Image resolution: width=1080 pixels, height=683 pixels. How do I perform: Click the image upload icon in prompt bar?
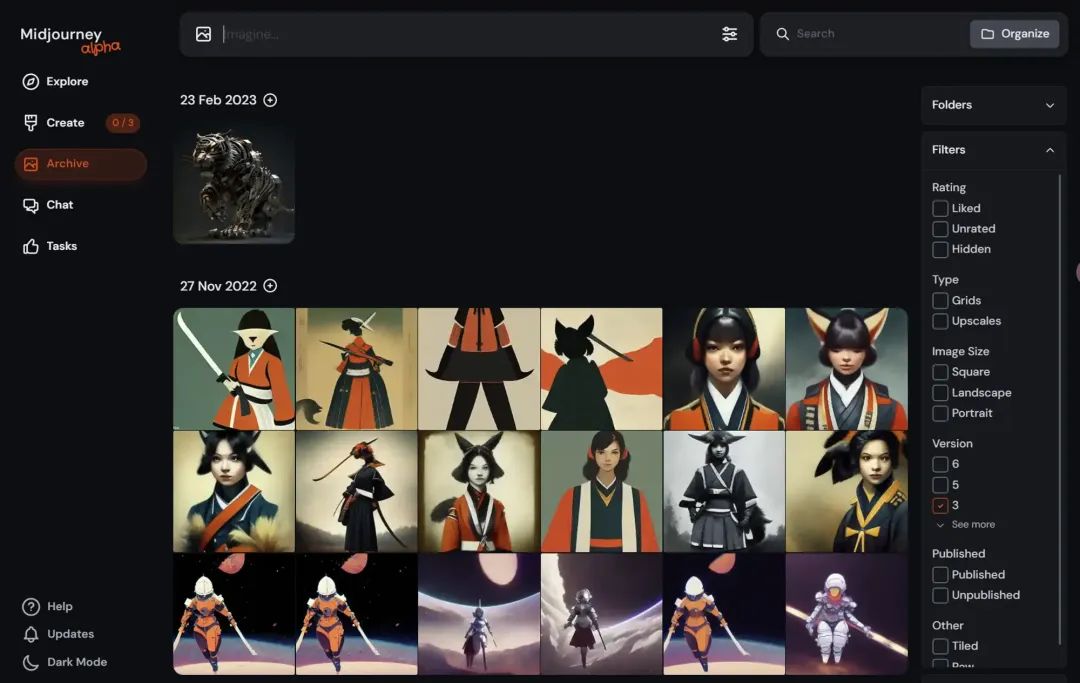pyautogui.click(x=203, y=34)
